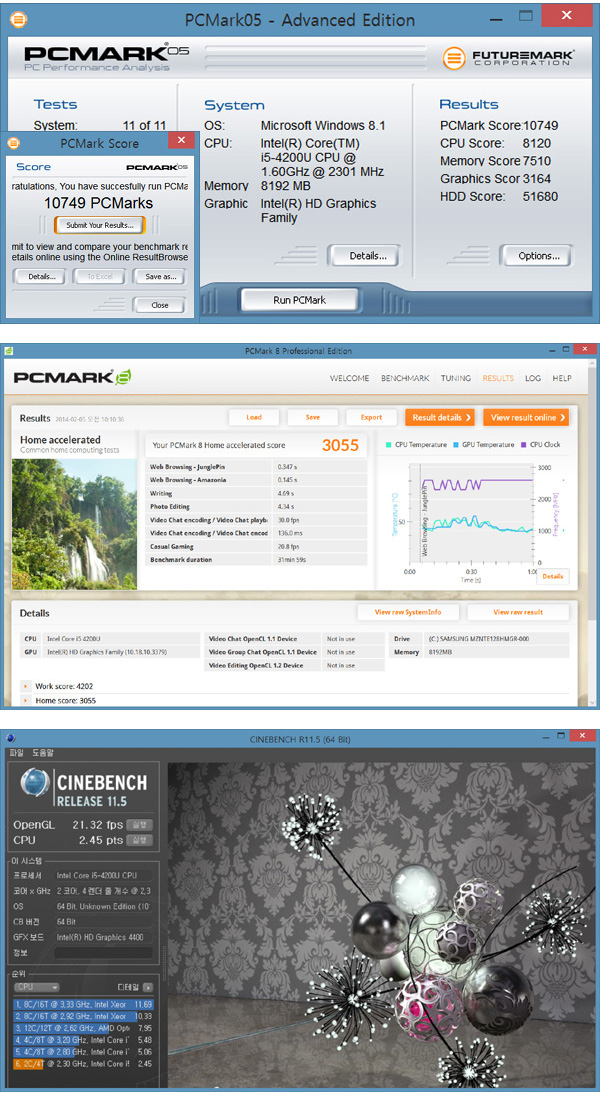This screenshot has width=600, height=1096.
Task: Click the Futuremark Corporation logo
Action: click(x=509, y=57)
